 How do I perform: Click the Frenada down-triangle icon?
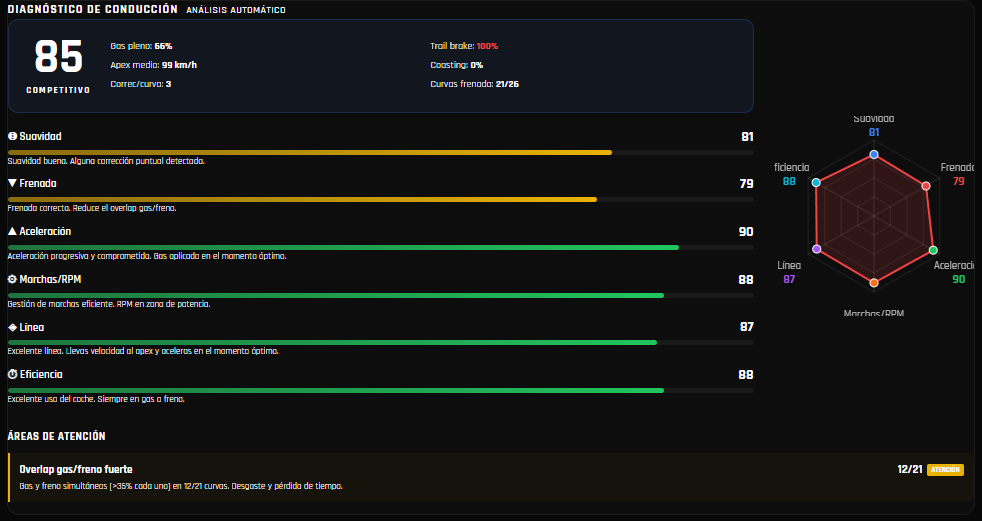coord(12,183)
